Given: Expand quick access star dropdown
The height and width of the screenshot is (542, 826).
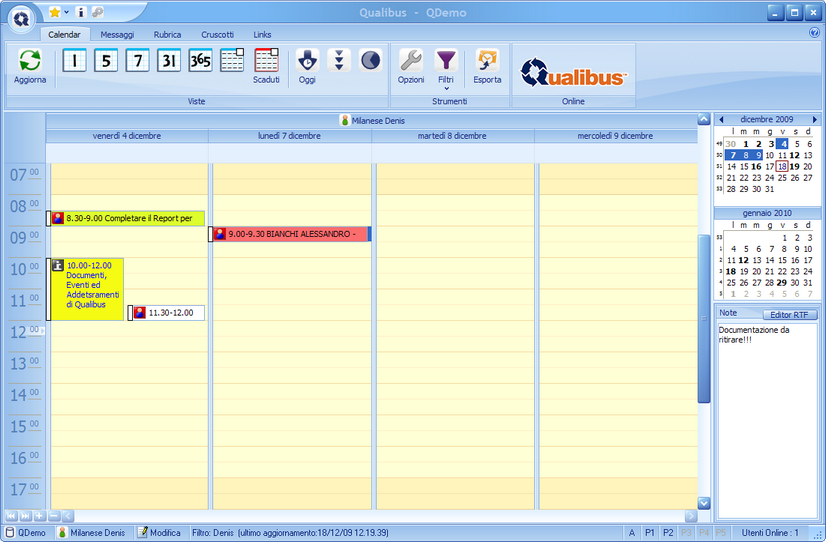Looking at the screenshot, I should 67,13.
